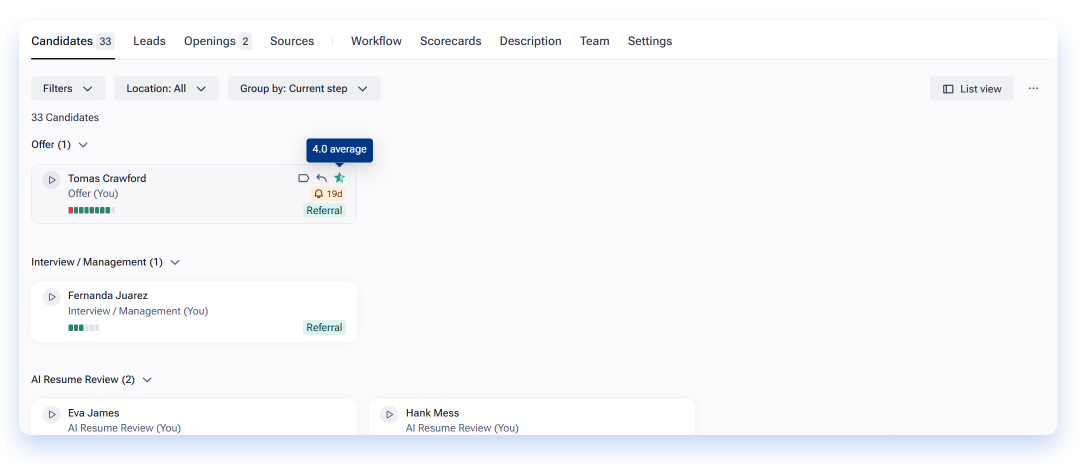Open Hank Mess's candidate name
This screenshot has height=464, width=1079.
(432, 413)
